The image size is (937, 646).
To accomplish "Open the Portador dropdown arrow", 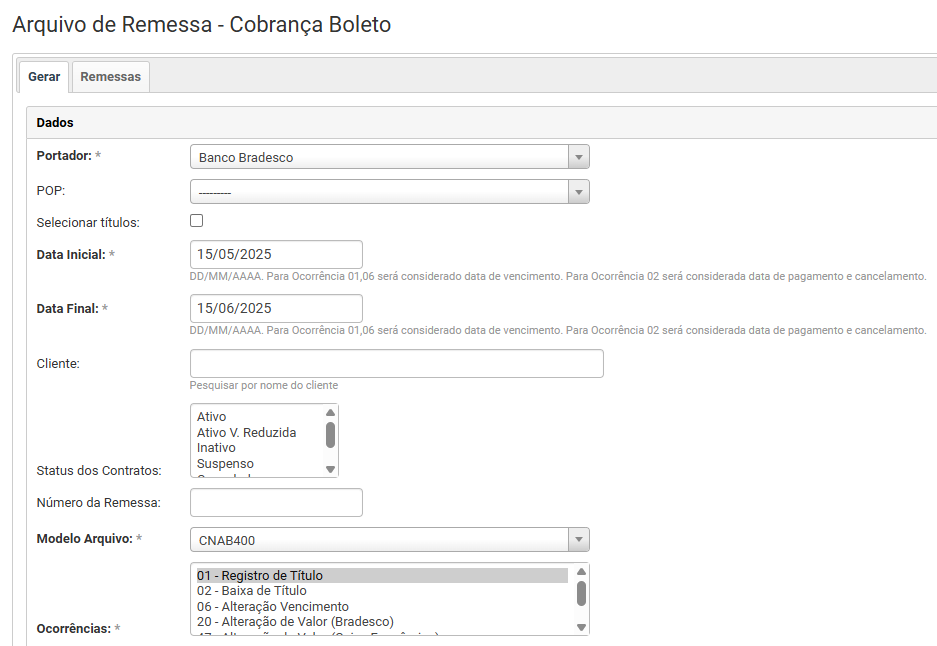I will click(x=578, y=156).
